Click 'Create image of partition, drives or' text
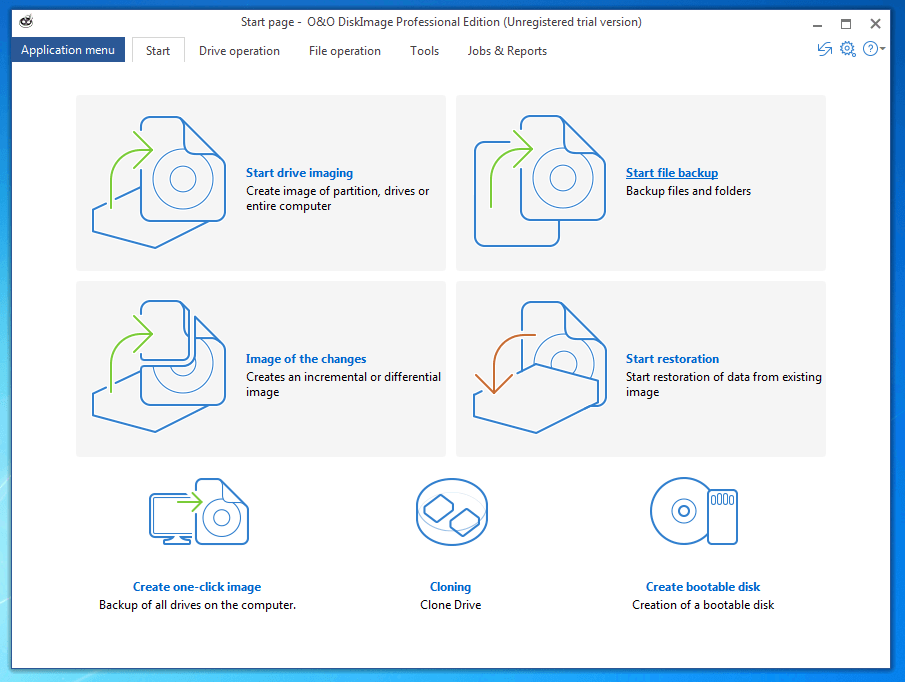 tap(338, 191)
